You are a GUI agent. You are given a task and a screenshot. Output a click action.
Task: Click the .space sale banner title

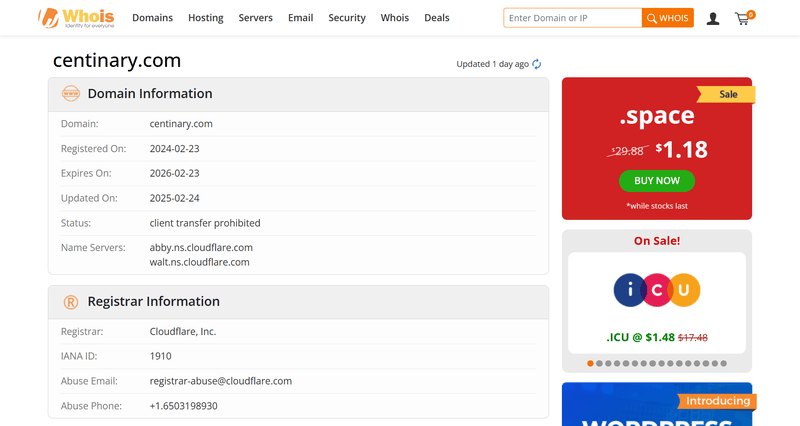point(657,116)
